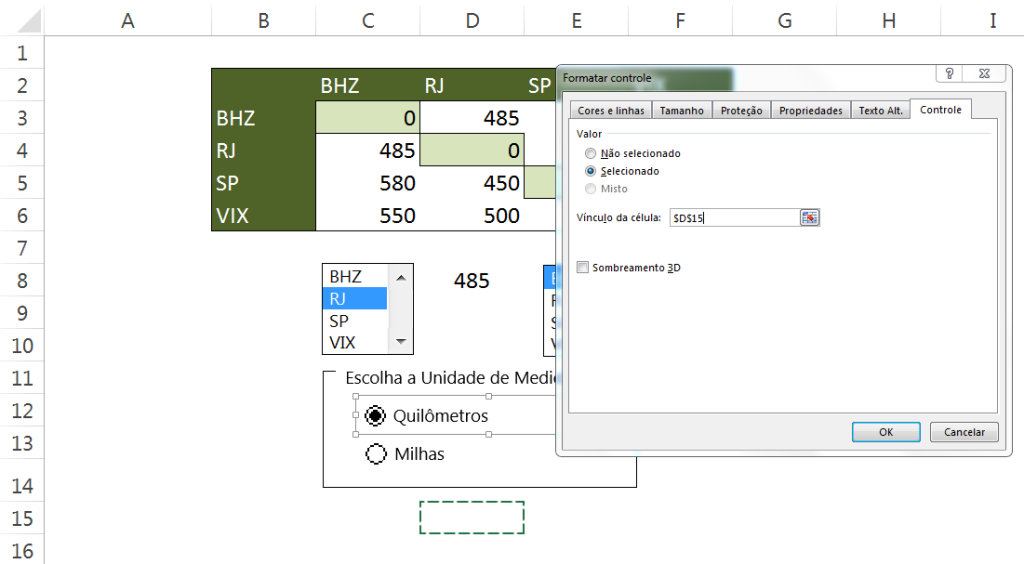Click the RJ column header cell in table

pyautogui.click(x=472, y=86)
